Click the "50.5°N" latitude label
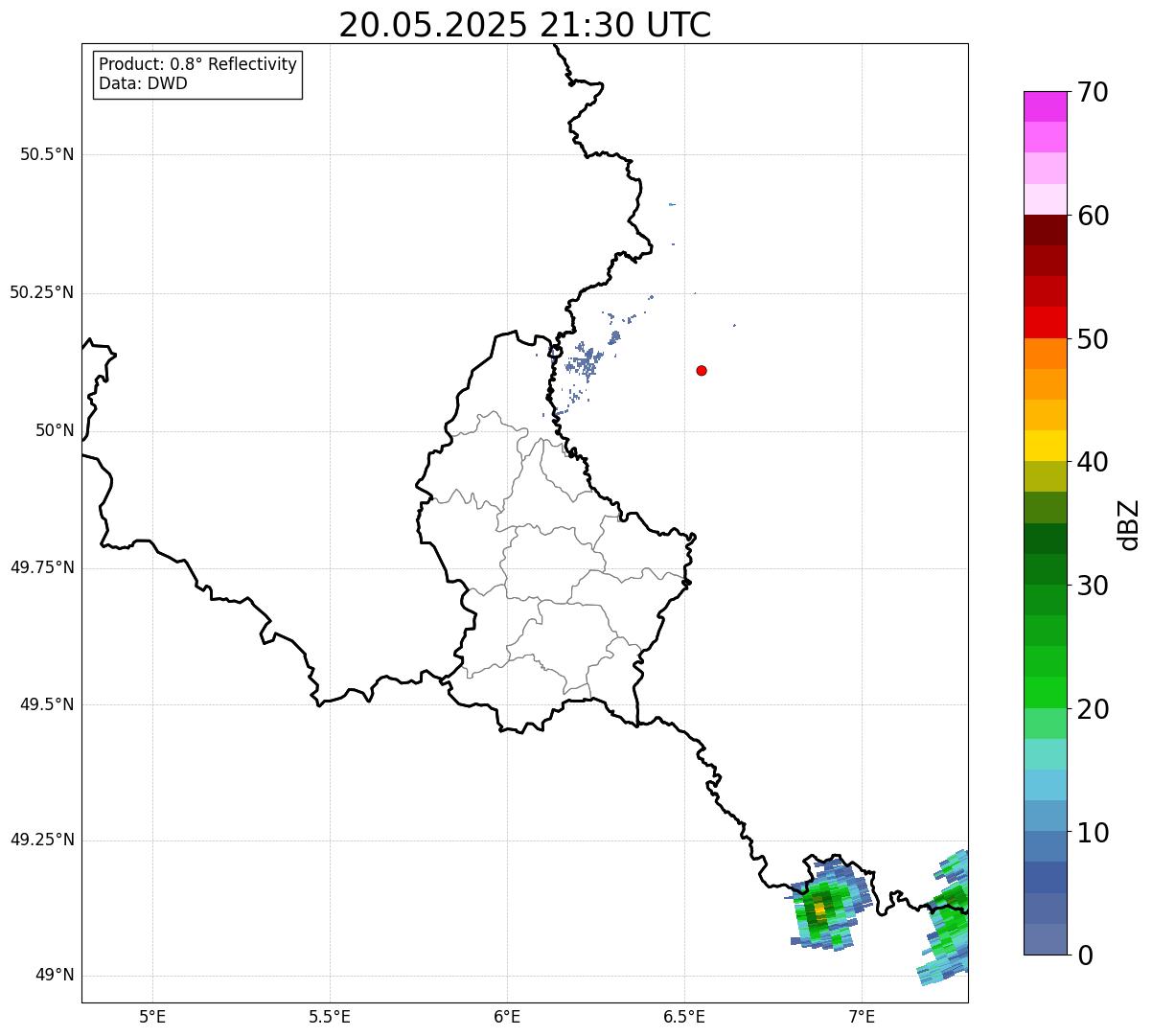This screenshot has width=1152, height=1036. click(x=47, y=154)
